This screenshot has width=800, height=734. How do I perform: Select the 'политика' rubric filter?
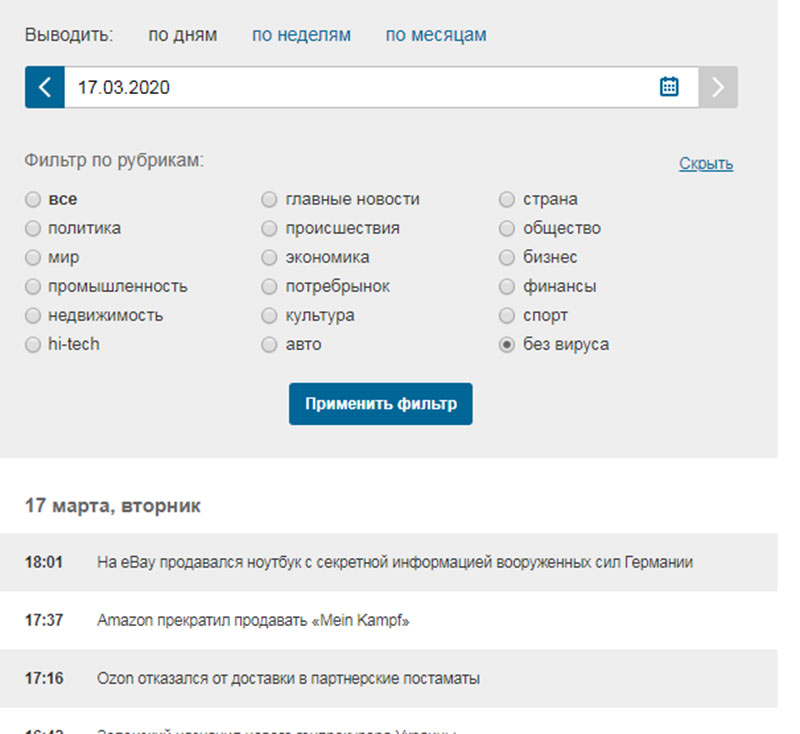tap(33, 228)
